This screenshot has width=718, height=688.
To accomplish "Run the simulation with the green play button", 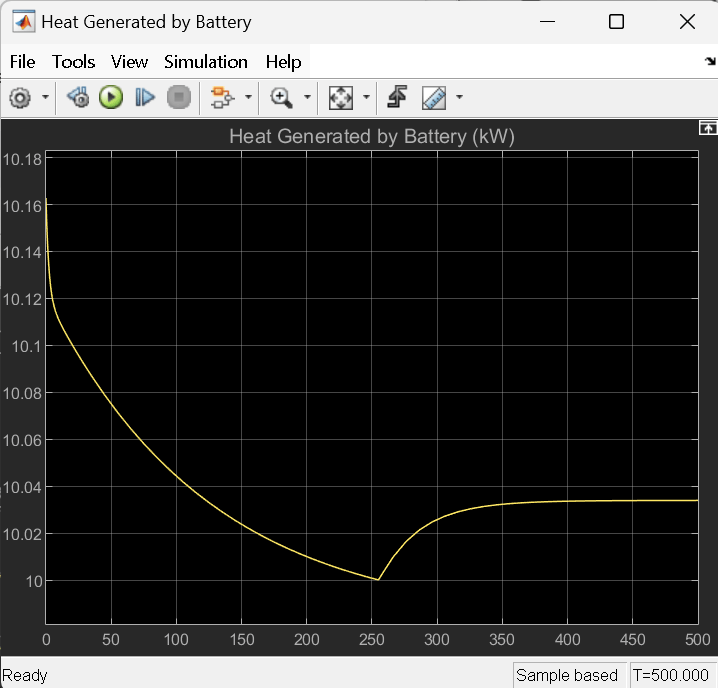I will click(x=111, y=97).
